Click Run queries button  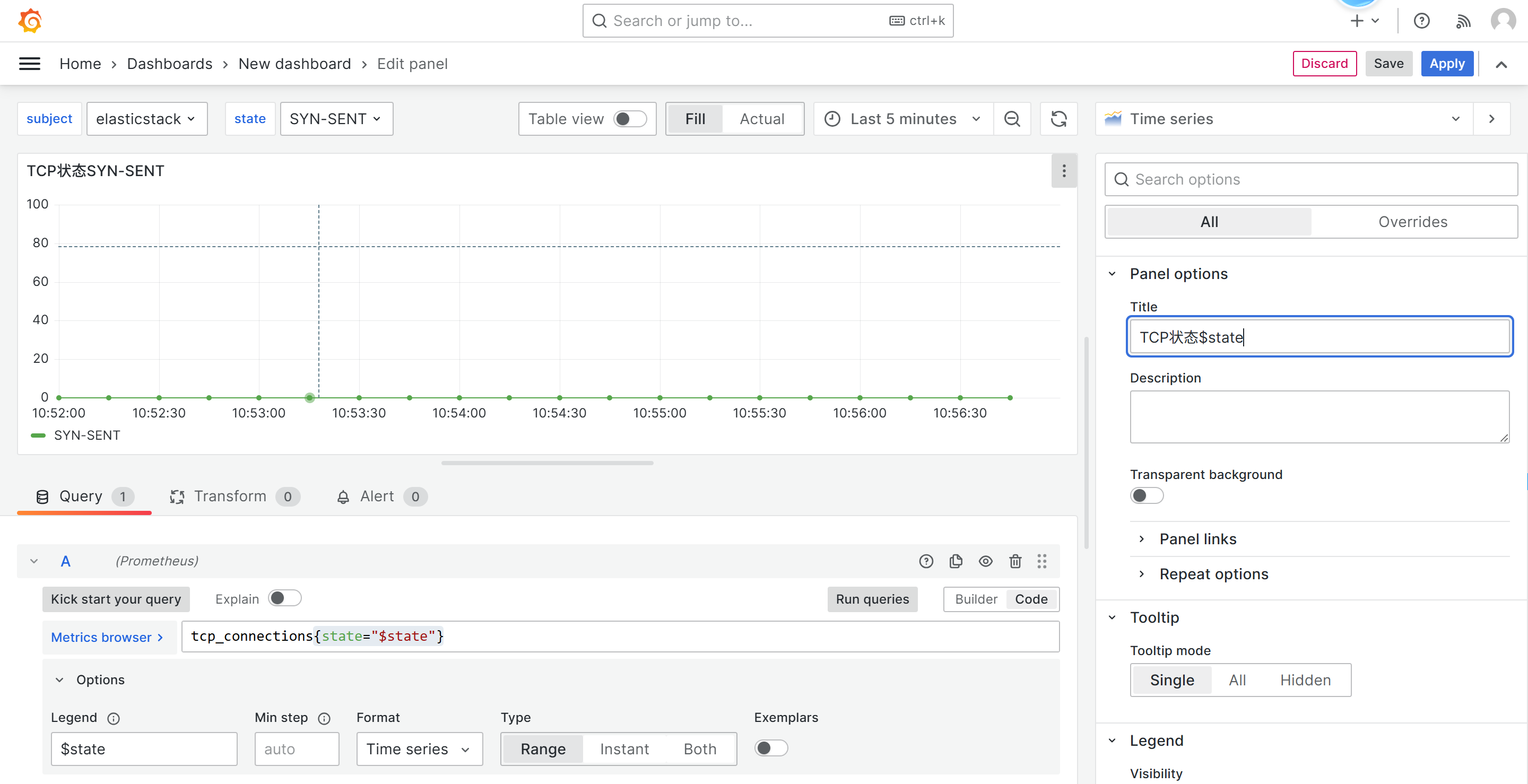click(x=872, y=599)
